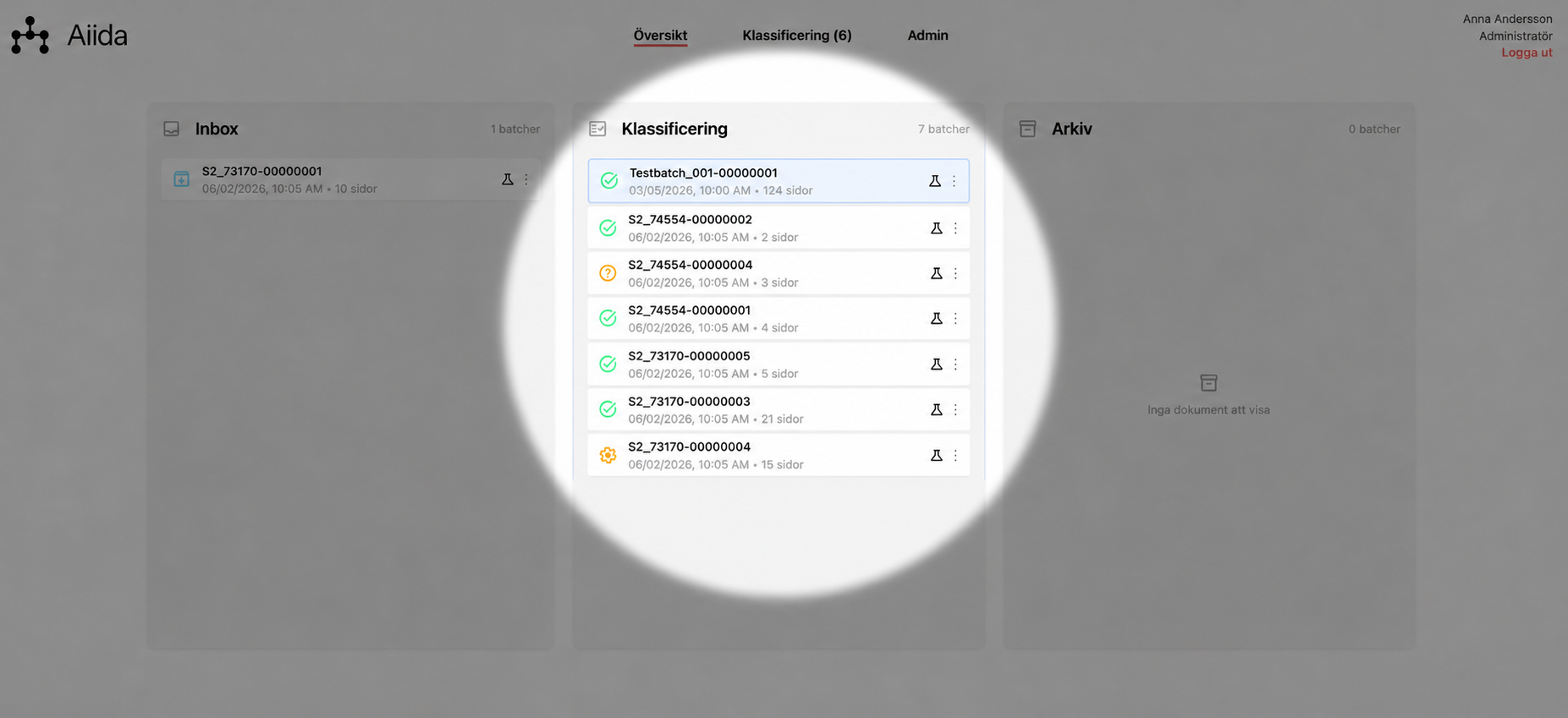Select inbox batch S2_73170-00000001
The width and height of the screenshot is (1568, 718).
coord(350,179)
